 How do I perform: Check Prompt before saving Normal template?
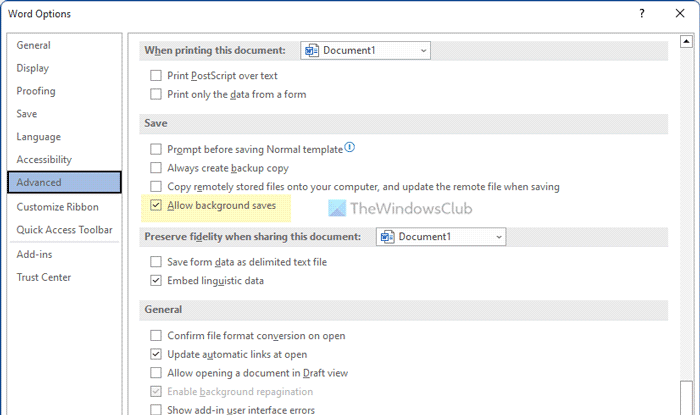pyautogui.click(x=156, y=149)
